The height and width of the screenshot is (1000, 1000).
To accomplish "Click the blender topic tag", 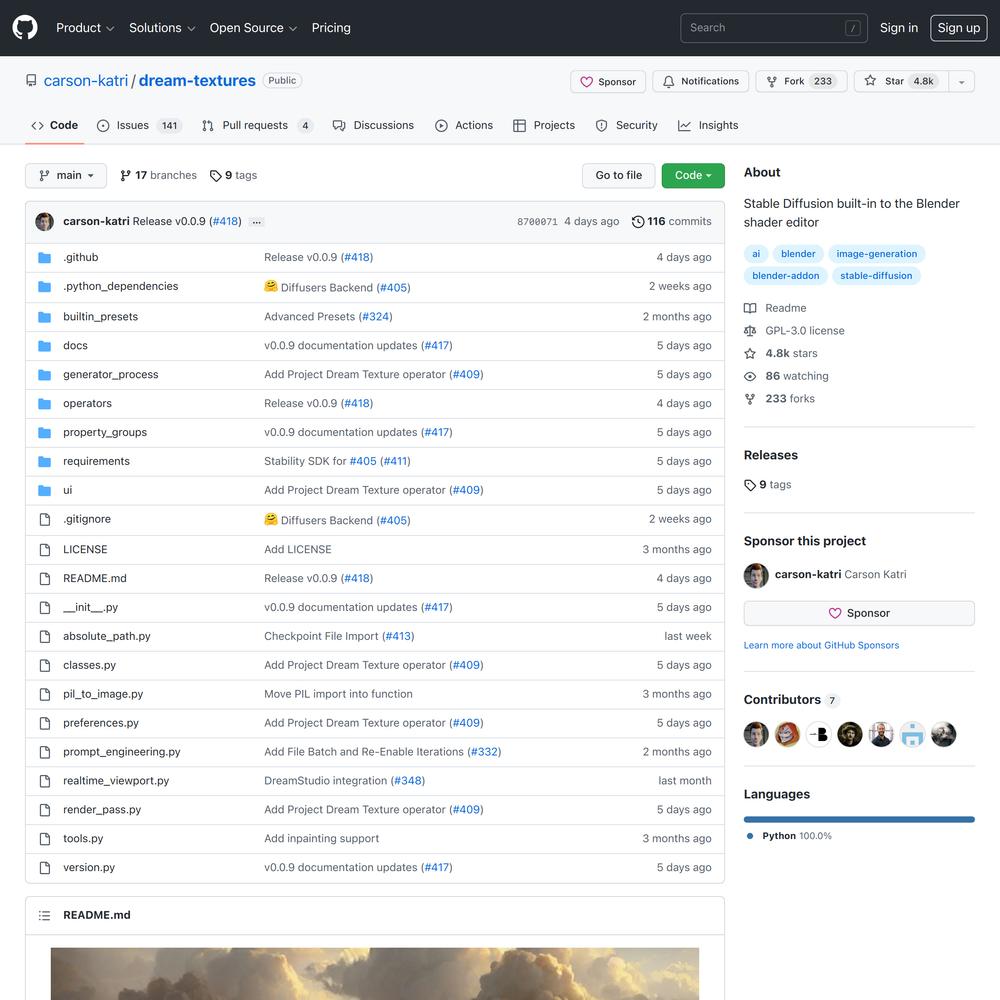I will [798, 254].
